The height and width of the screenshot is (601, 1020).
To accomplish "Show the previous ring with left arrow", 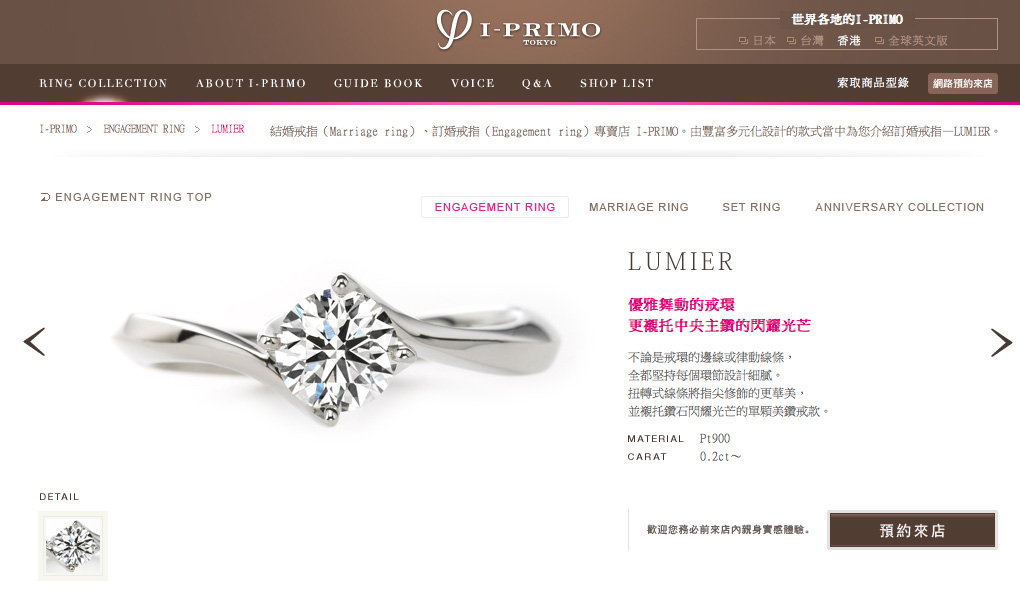I will [34, 341].
